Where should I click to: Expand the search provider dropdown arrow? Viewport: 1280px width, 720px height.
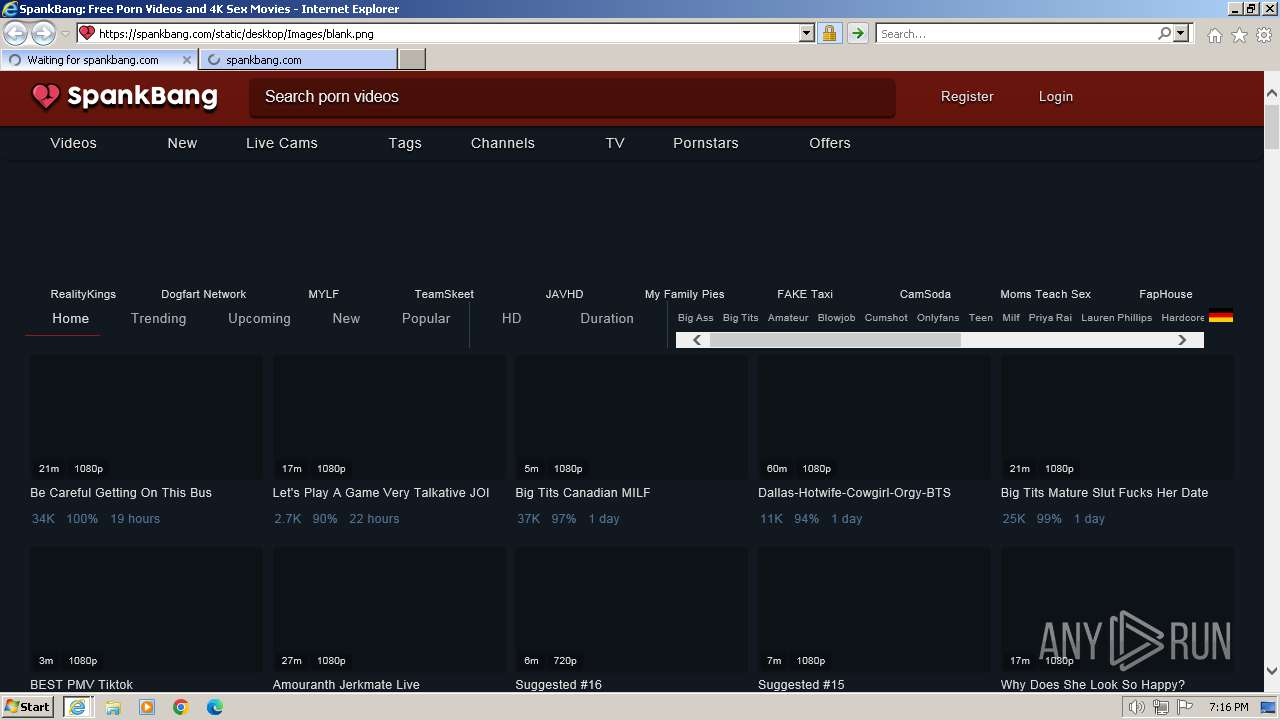click(x=1181, y=33)
